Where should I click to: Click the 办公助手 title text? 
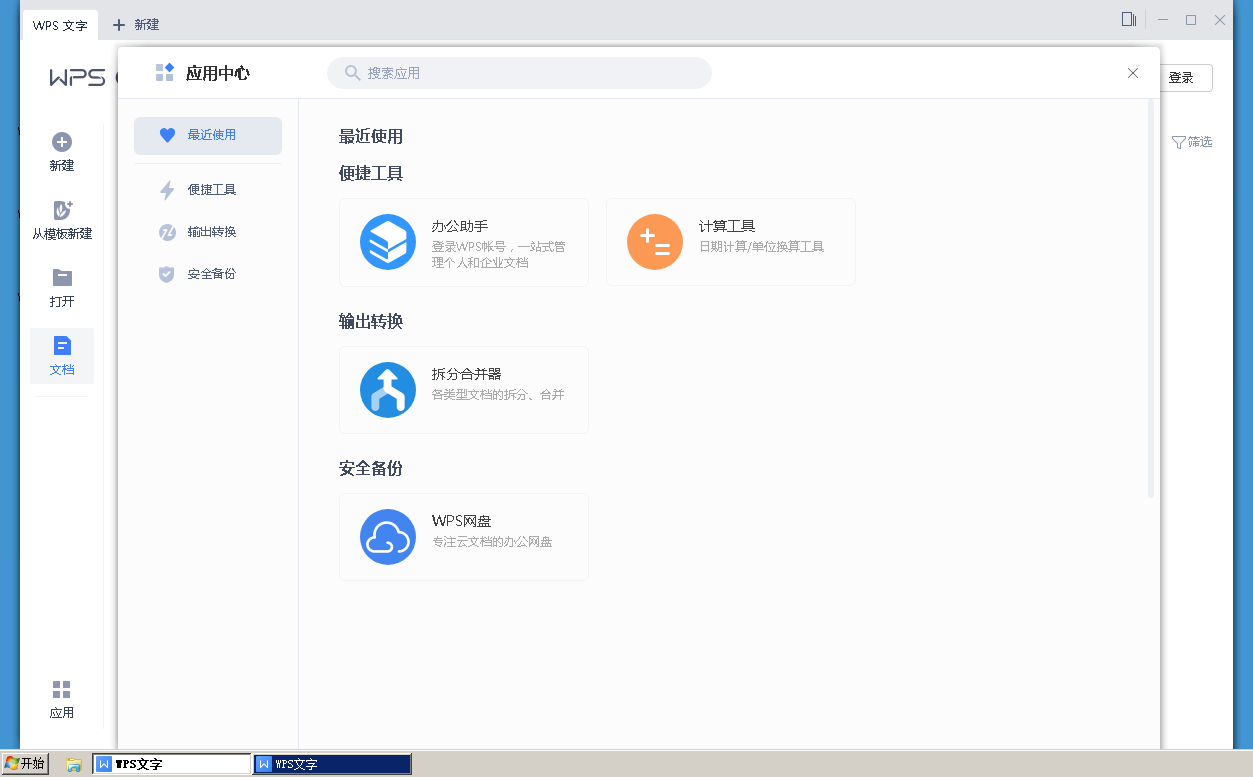click(460, 227)
